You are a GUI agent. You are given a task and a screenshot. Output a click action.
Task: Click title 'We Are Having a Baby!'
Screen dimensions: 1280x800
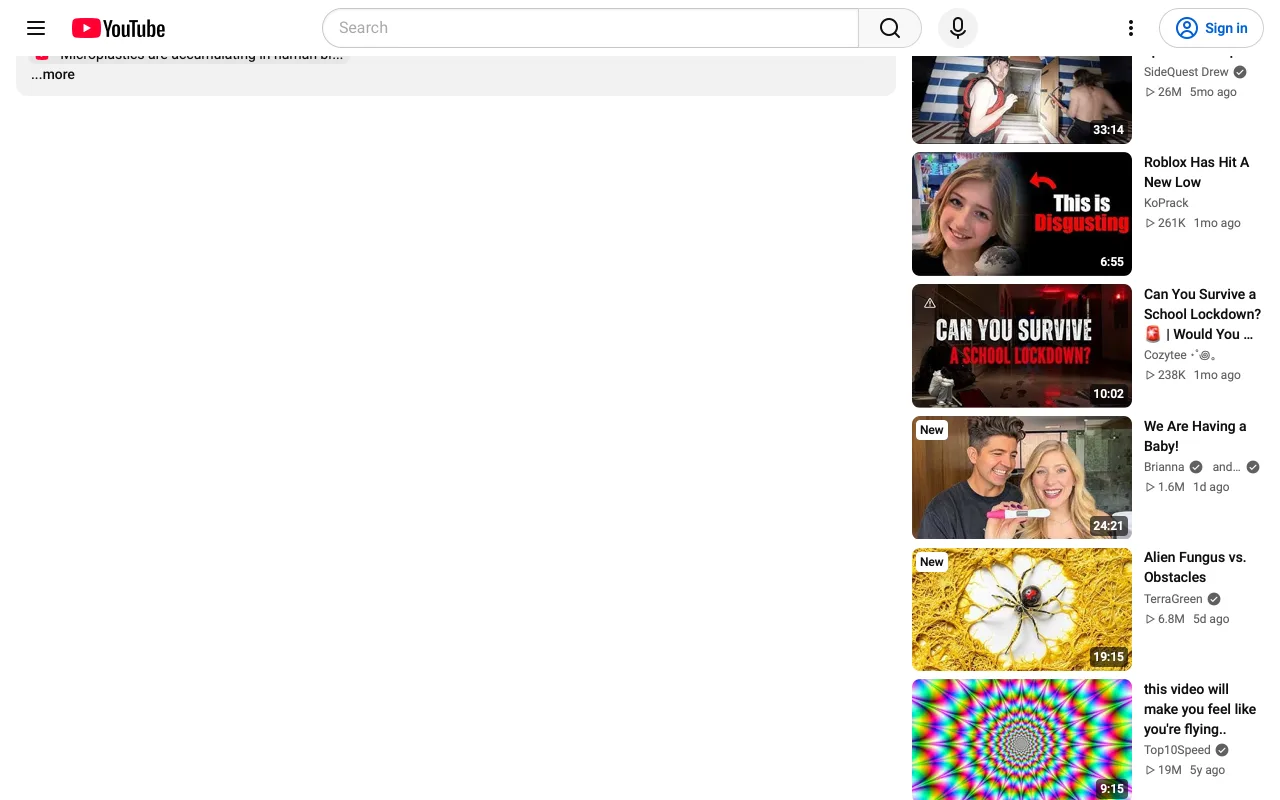point(1195,436)
